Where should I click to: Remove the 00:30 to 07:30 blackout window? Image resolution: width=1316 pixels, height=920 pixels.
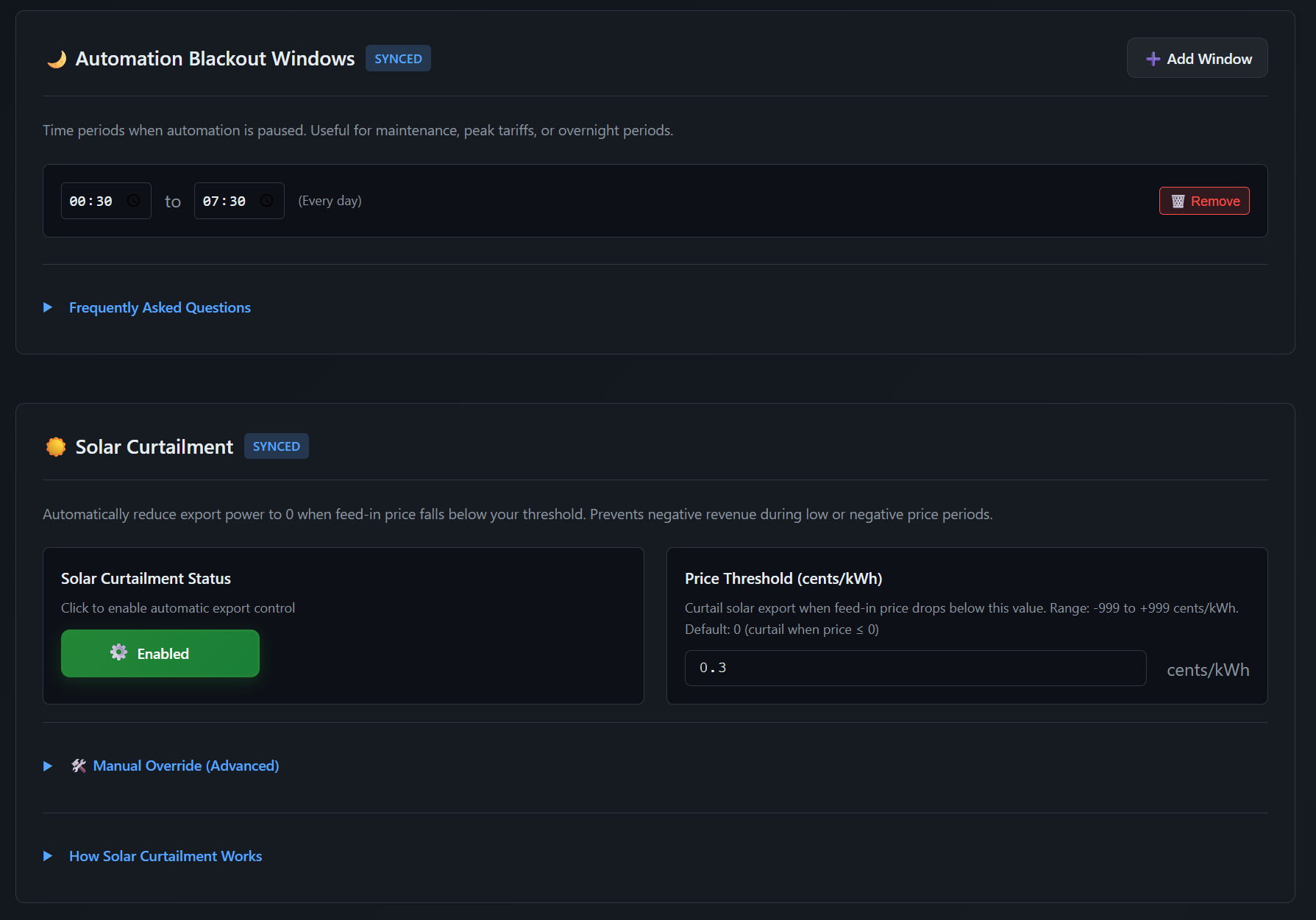(1204, 200)
